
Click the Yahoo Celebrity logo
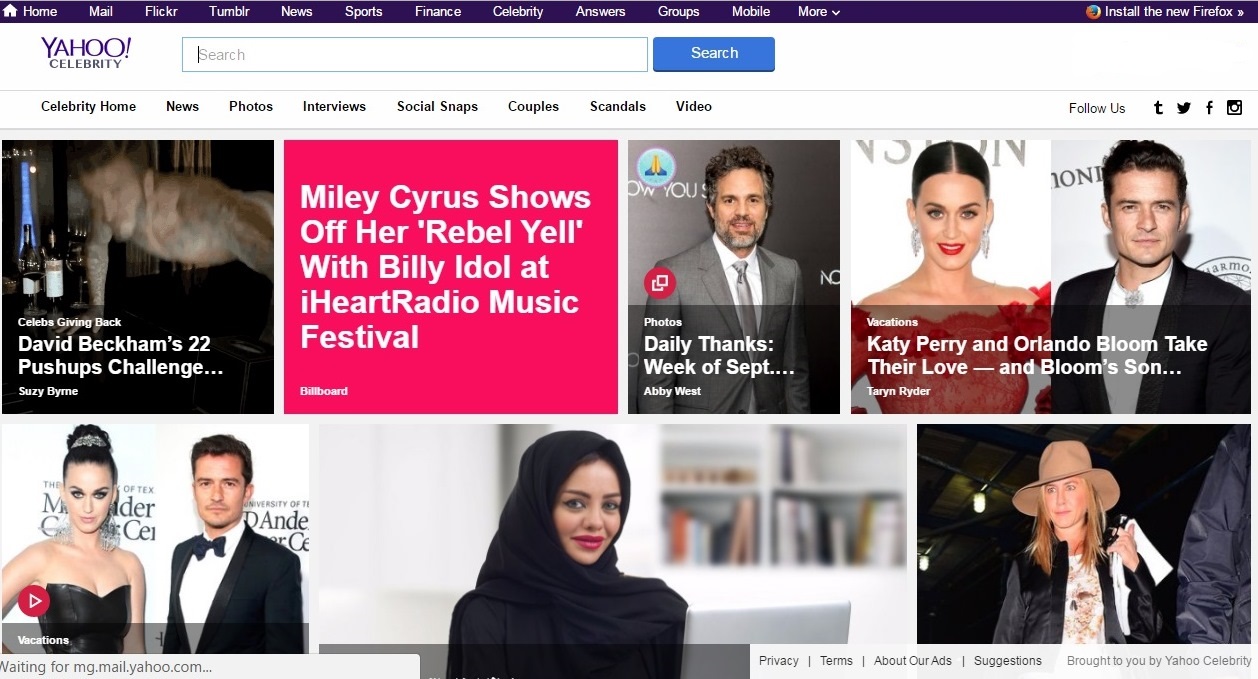86,53
